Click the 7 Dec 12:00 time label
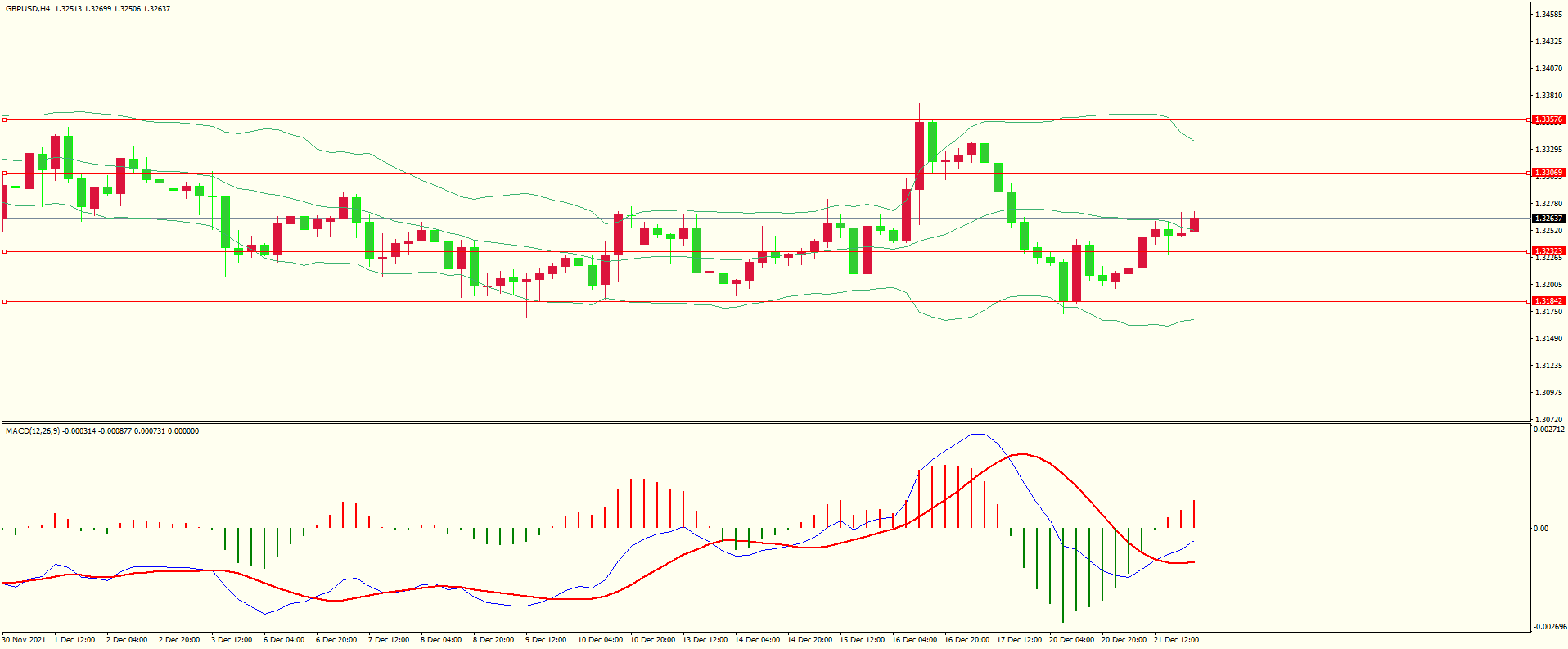 (389, 640)
